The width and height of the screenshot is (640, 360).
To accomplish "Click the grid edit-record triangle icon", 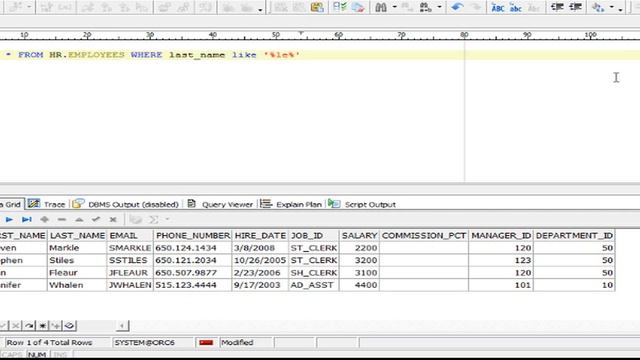I will click(79, 220).
